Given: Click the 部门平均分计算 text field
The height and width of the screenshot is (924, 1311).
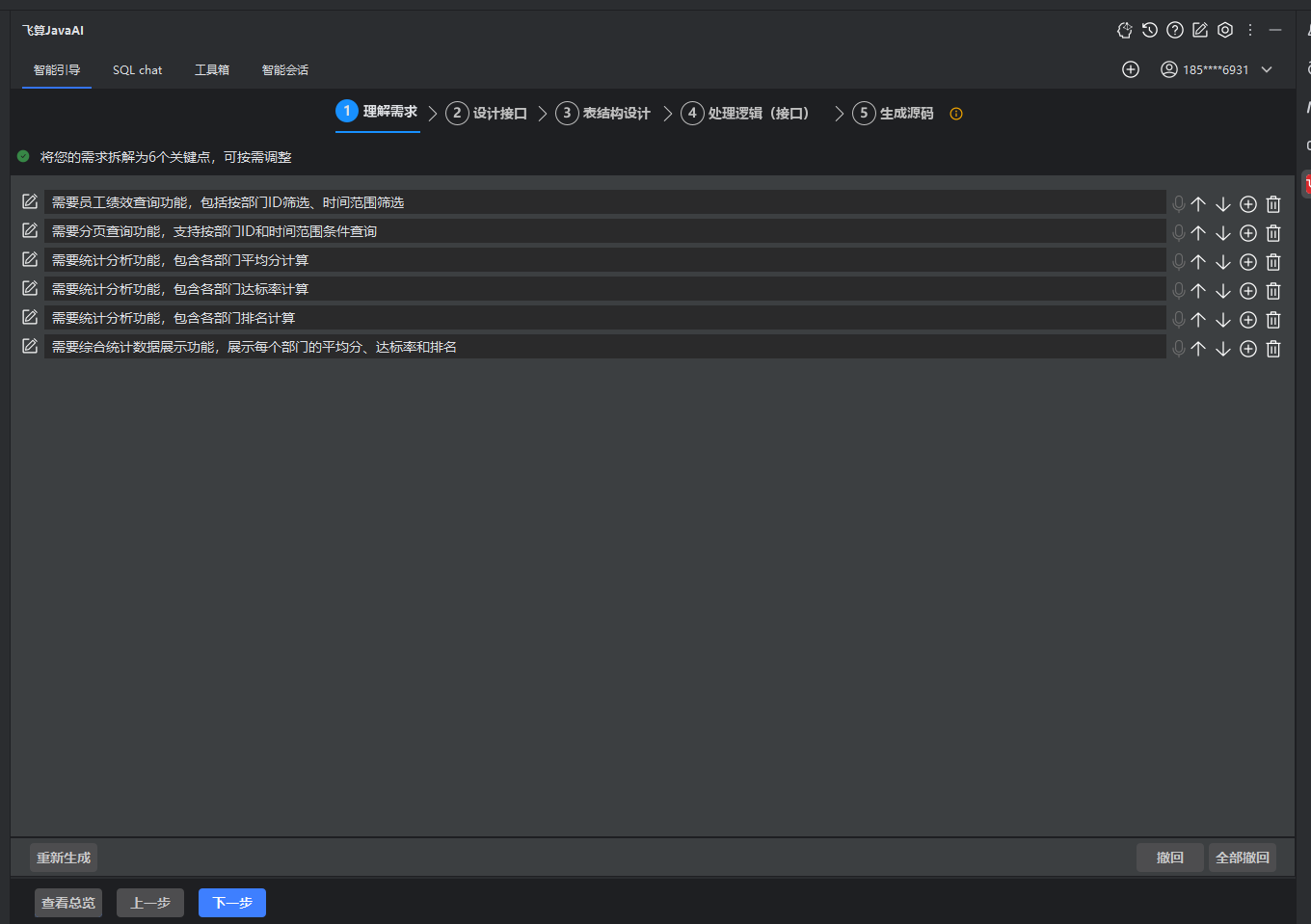Looking at the screenshot, I should click(x=605, y=260).
